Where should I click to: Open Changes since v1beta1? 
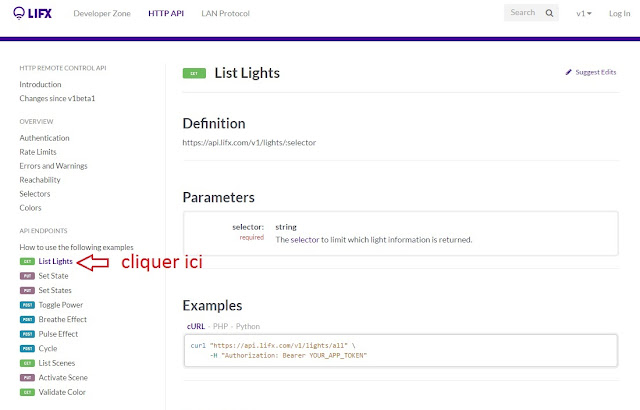[57, 98]
